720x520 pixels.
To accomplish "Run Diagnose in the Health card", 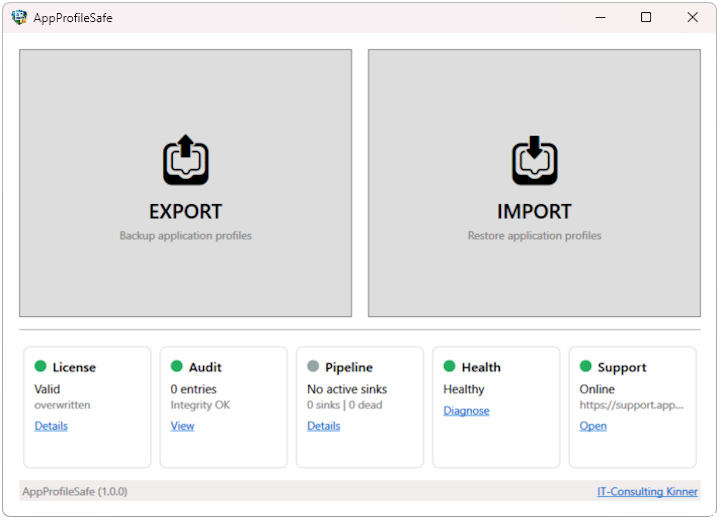I will 466,411.
